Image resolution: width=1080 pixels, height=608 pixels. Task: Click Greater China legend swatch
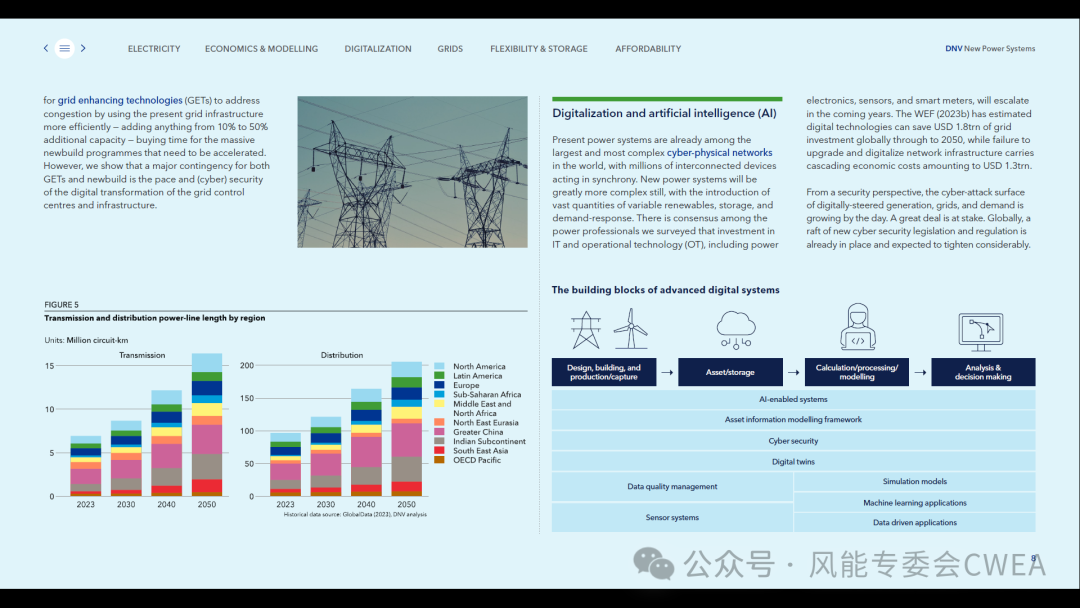[x=439, y=432]
